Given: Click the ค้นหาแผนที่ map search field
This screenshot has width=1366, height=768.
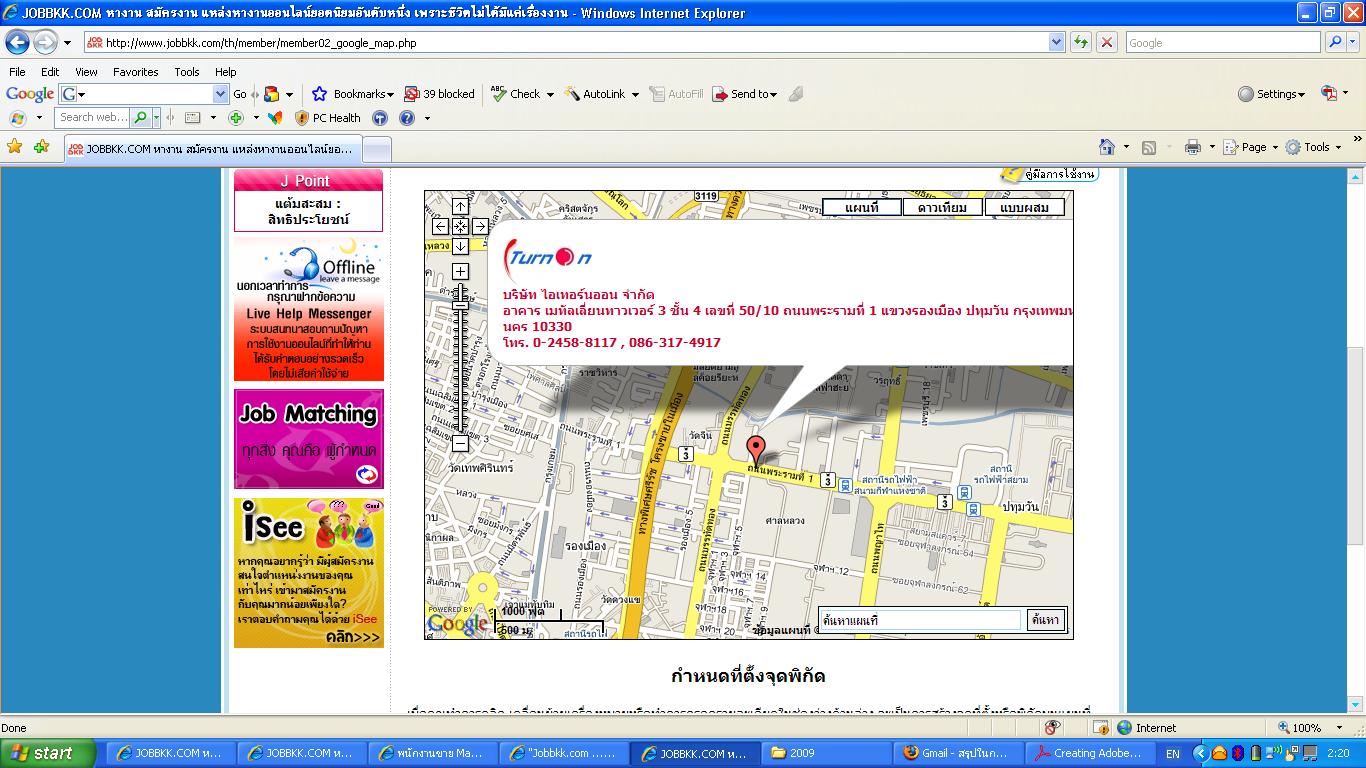Looking at the screenshot, I should coord(920,620).
